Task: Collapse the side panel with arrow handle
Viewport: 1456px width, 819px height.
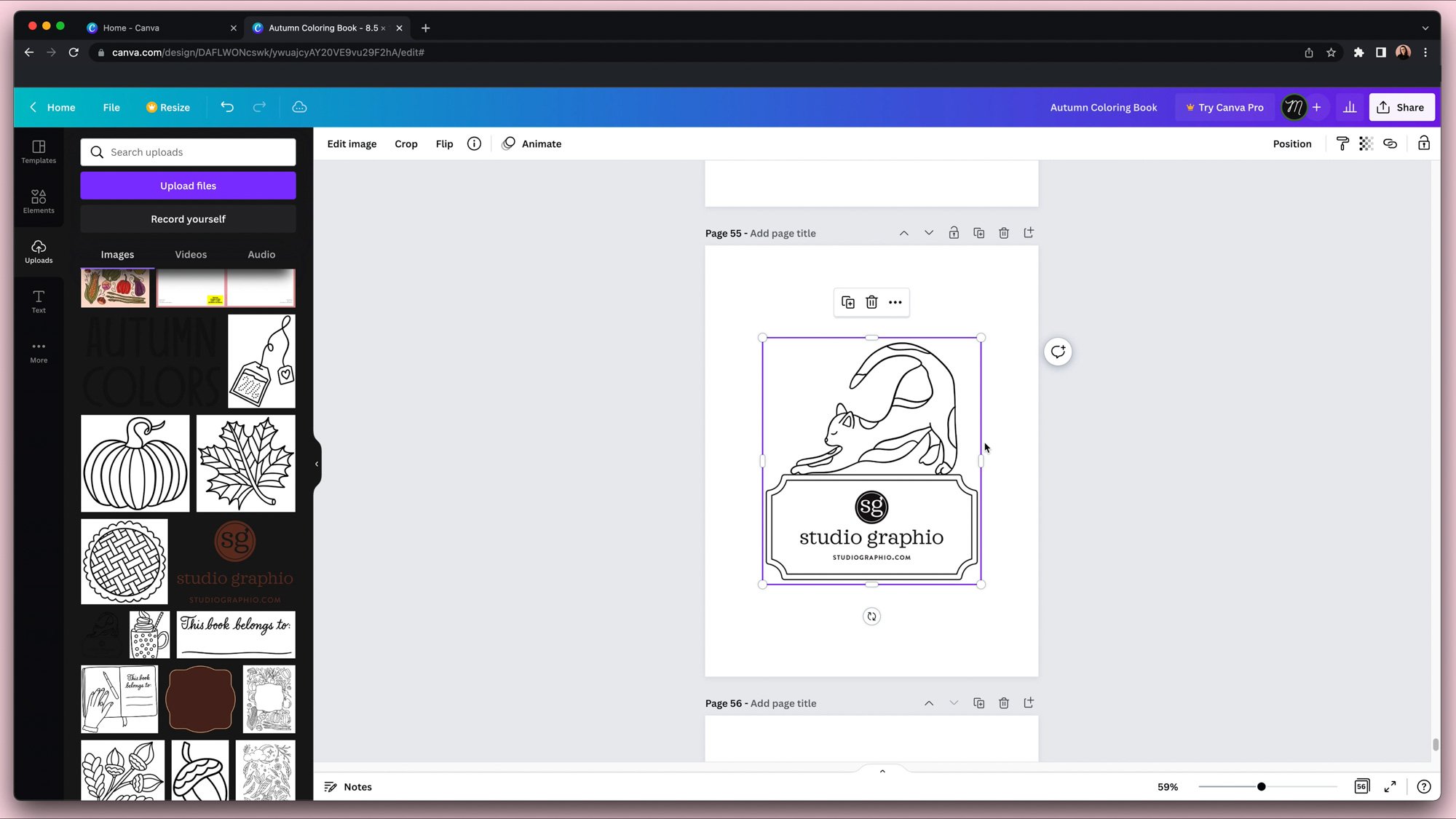Action: pyautogui.click(x=317, y=464)
